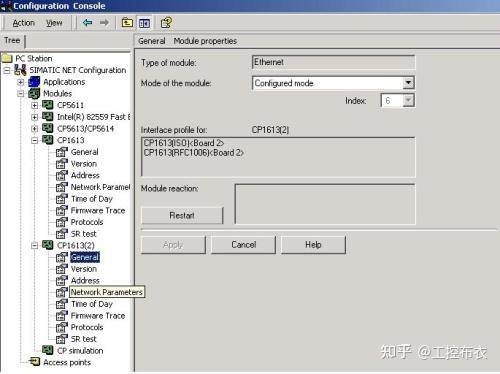Select Network Parameters under CP1613
500x374 pixels.
100,187
